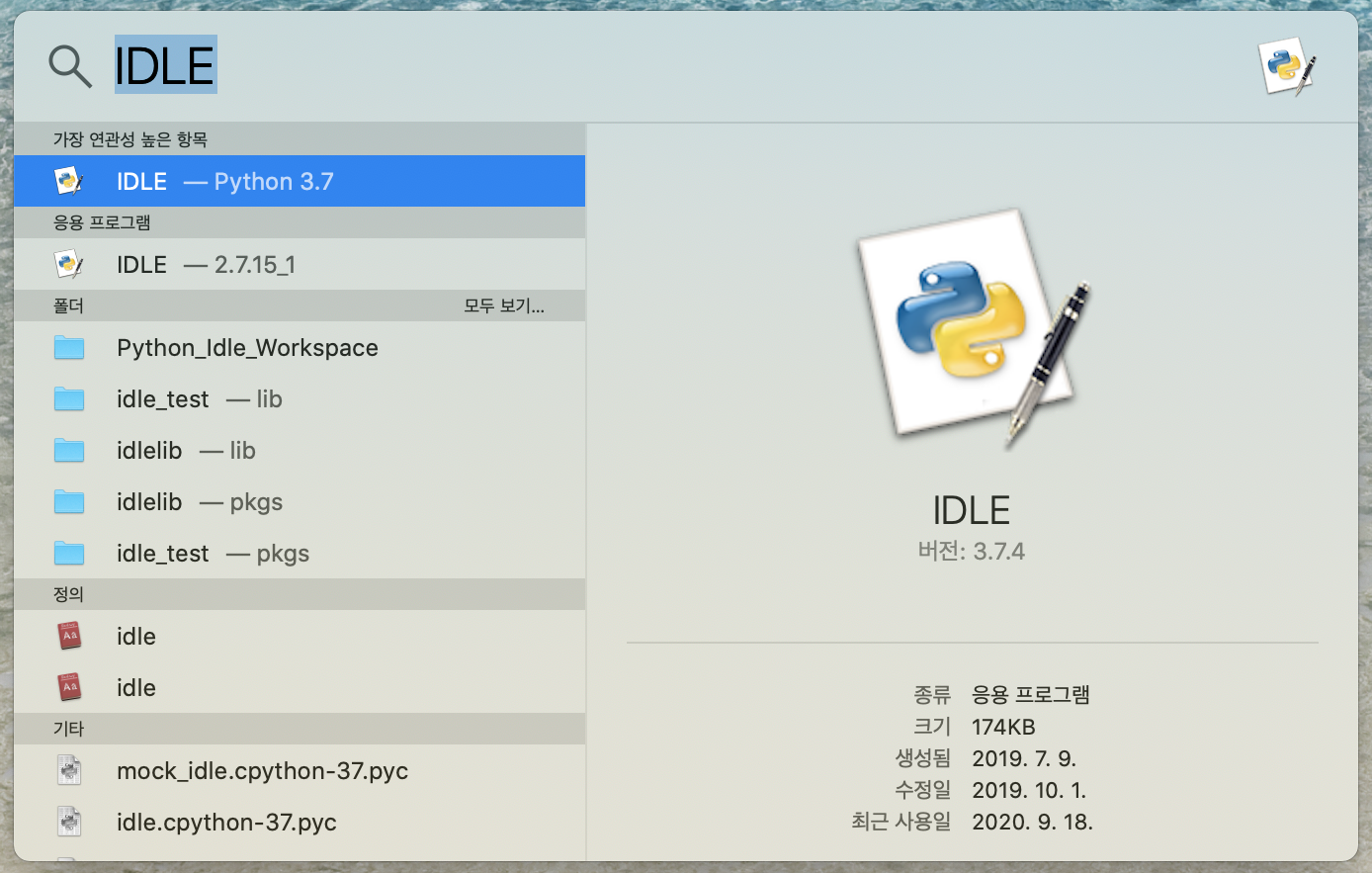Click the IDLE title in the preview

972,510
